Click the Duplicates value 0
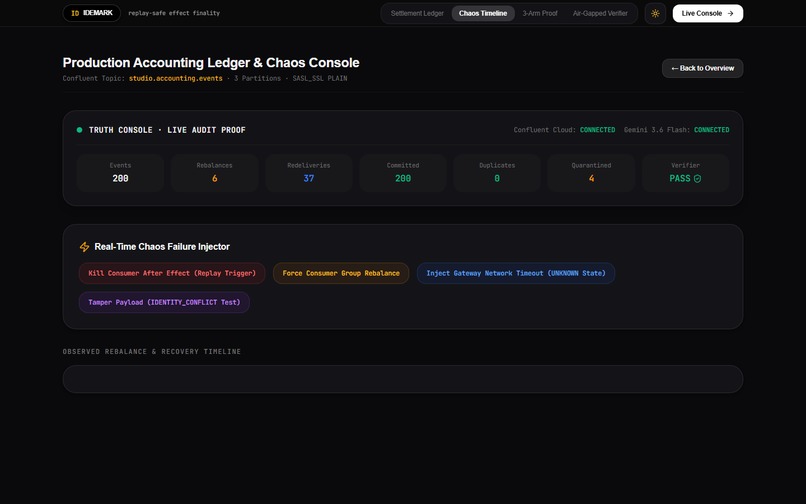806x504 pixels. (497, 178)
